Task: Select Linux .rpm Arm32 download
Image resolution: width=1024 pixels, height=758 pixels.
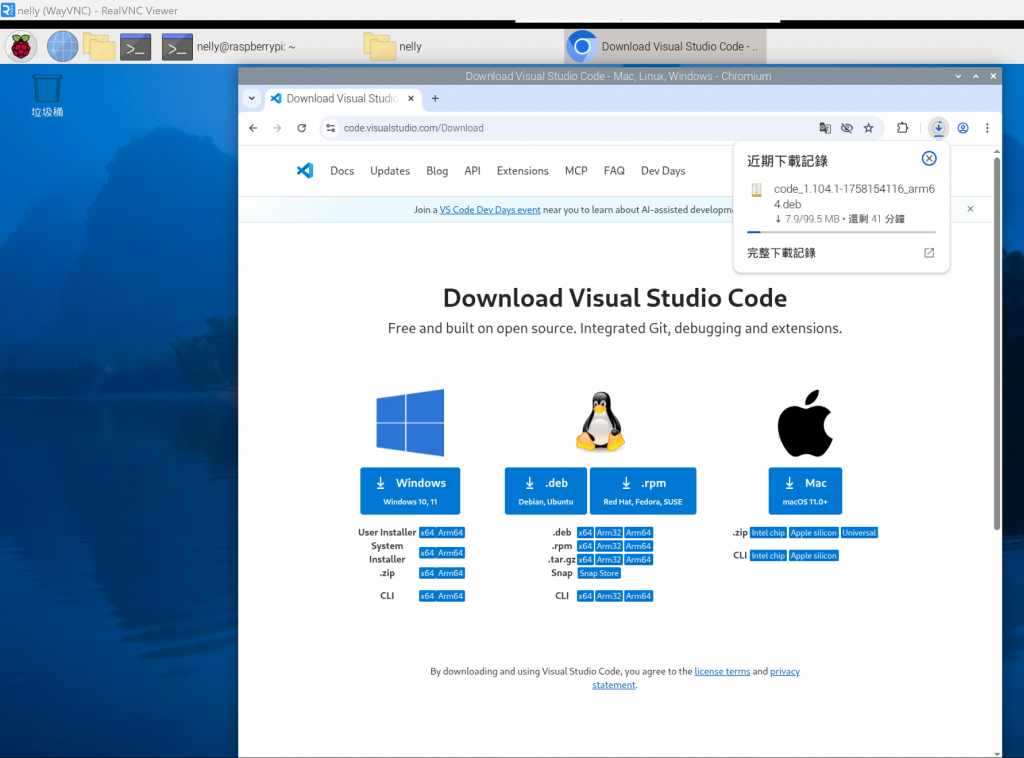Action: click(x=609, y=546)
